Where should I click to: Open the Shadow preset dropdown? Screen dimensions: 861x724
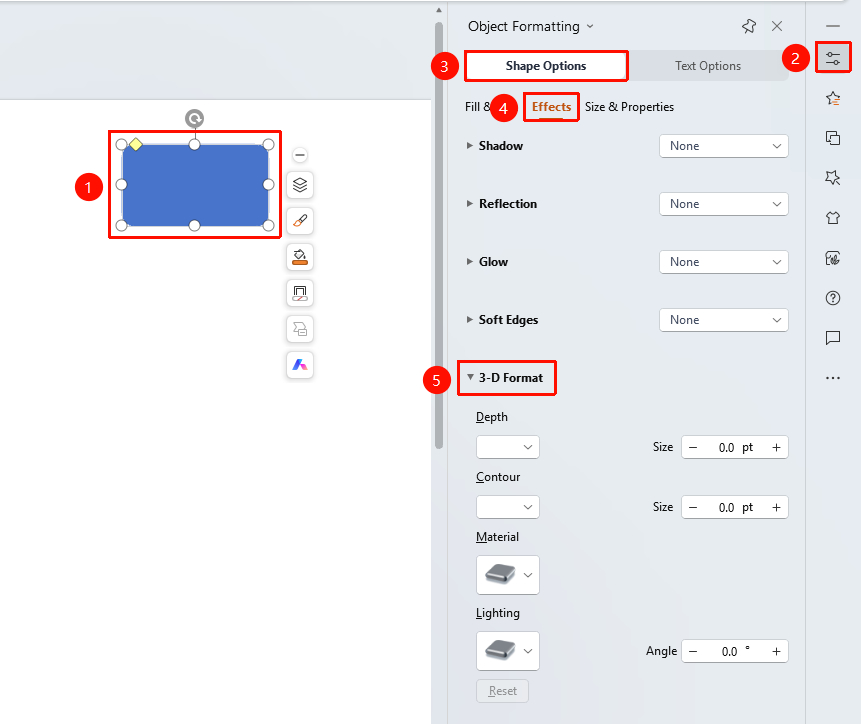tap(724, 146)
